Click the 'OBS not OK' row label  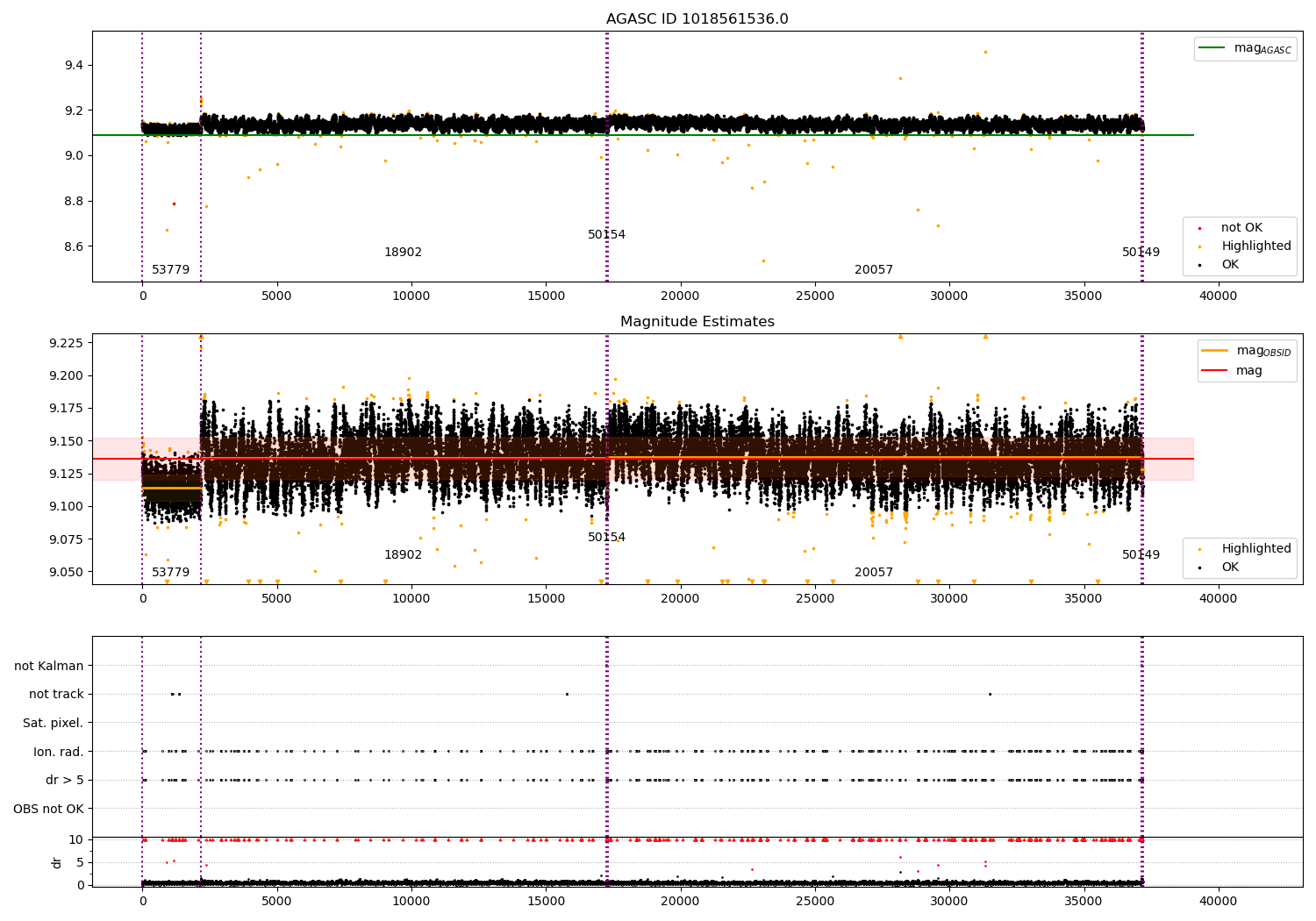point(48,809)
